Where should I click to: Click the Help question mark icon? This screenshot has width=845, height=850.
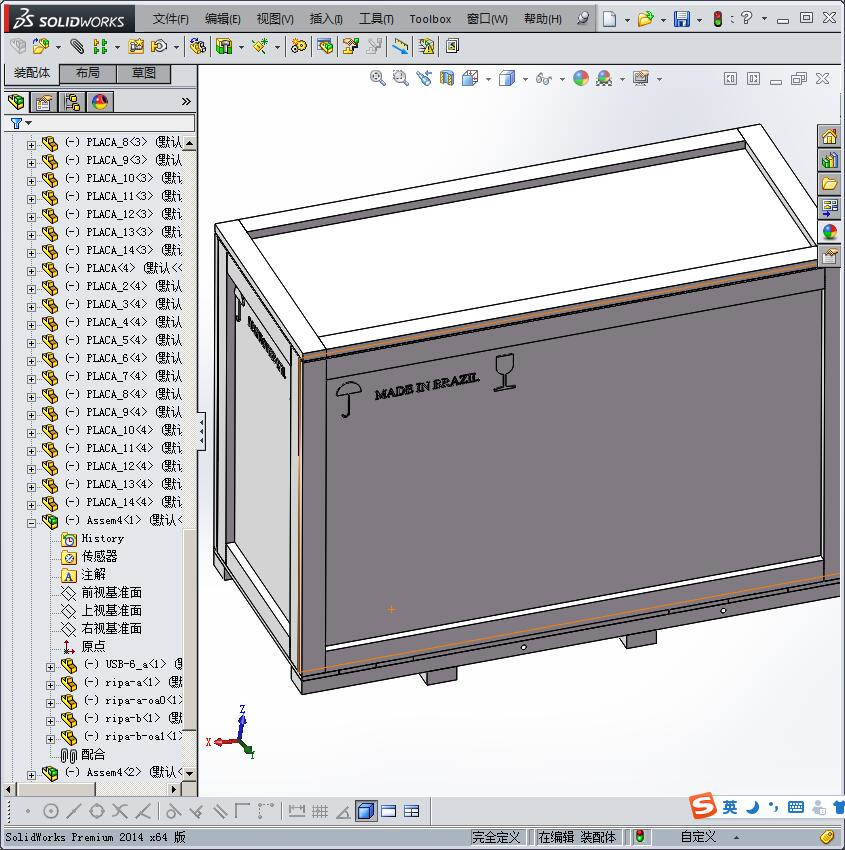[x=747, y=18]
